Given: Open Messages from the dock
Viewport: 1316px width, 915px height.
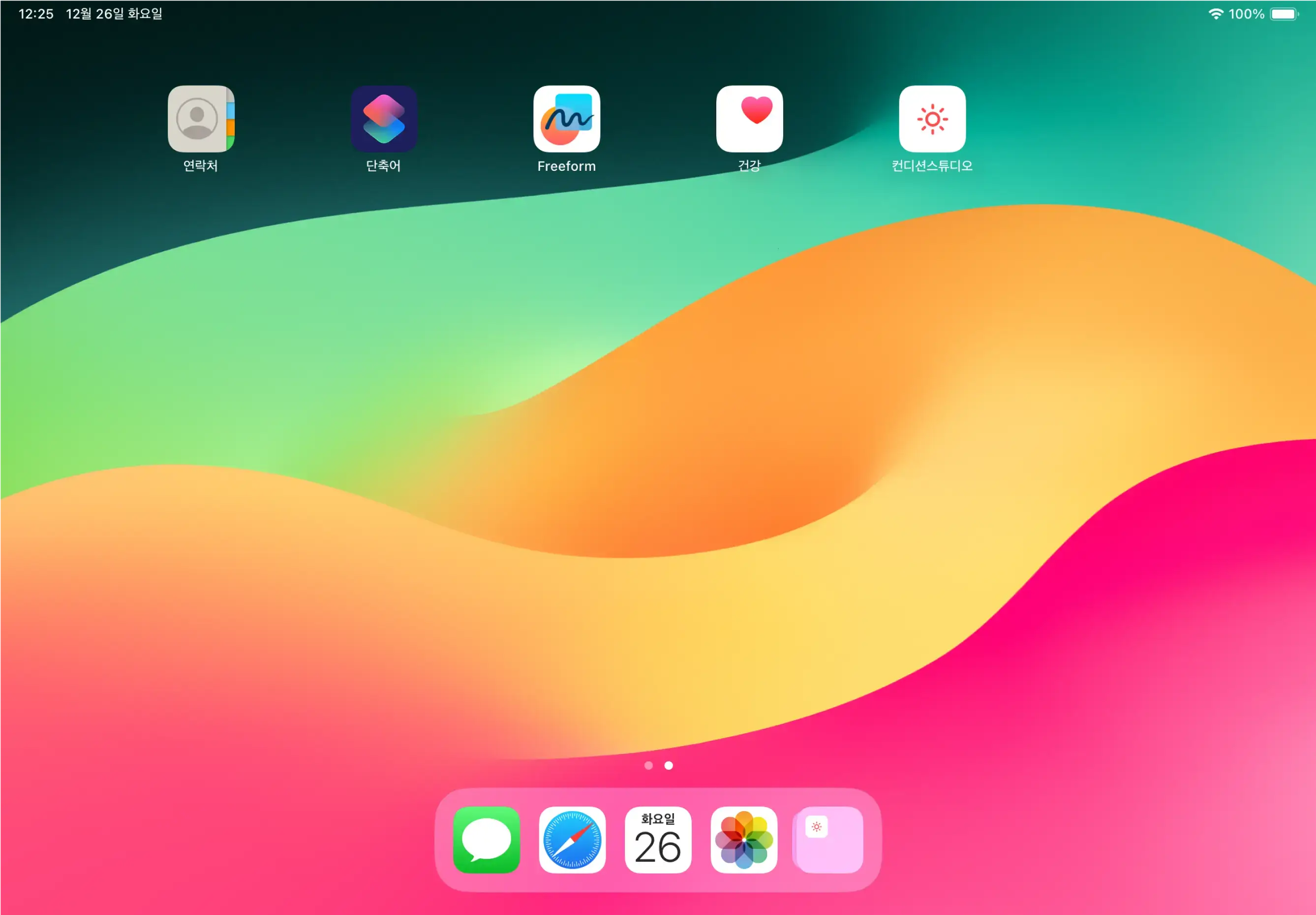Looking at the screenshot, I should point(487,840).
